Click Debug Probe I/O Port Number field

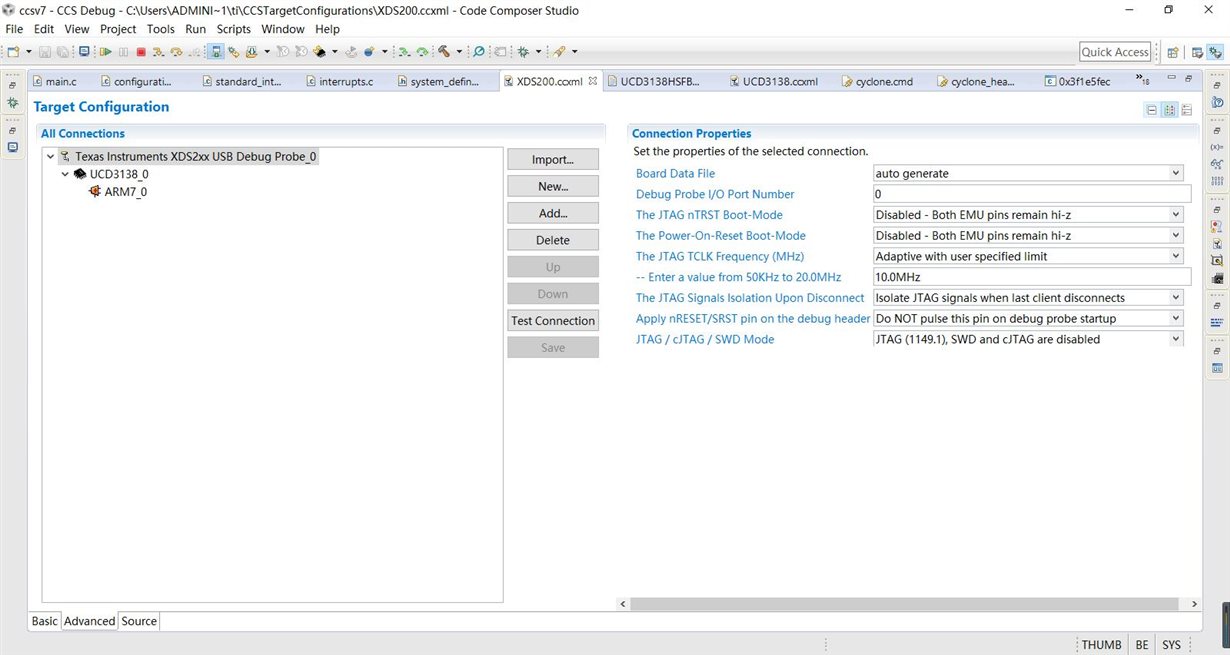[1032, 194]
